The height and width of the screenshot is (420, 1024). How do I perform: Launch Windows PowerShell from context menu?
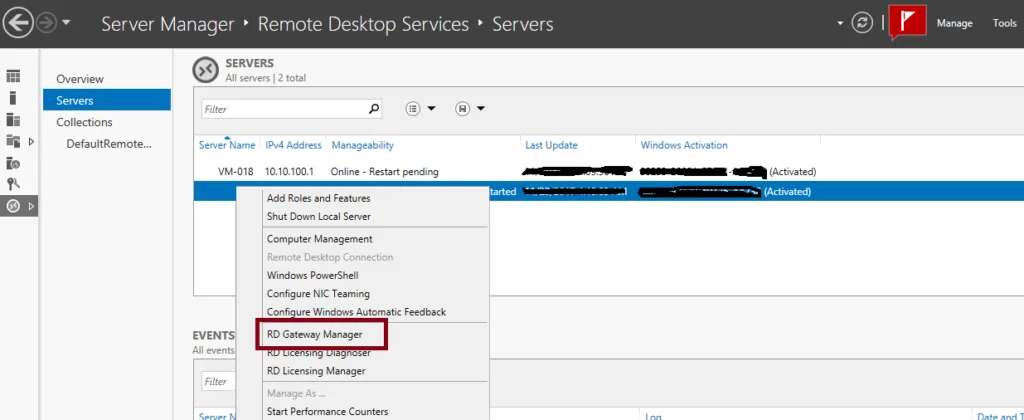click(312, 276)
